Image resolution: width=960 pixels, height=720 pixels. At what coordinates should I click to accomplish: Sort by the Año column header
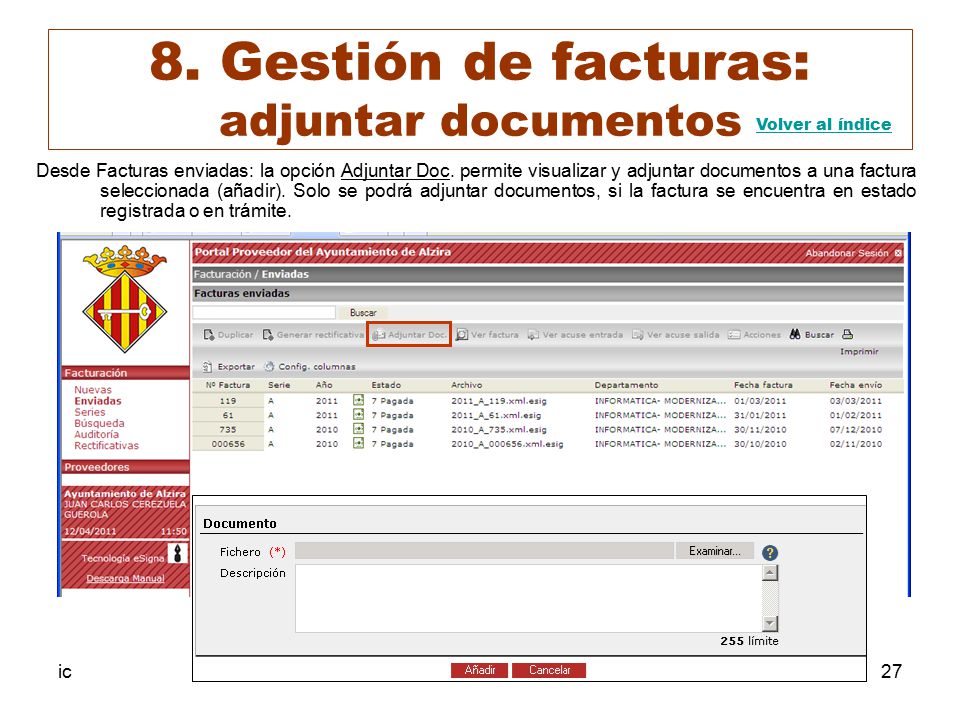click(324, 385)
